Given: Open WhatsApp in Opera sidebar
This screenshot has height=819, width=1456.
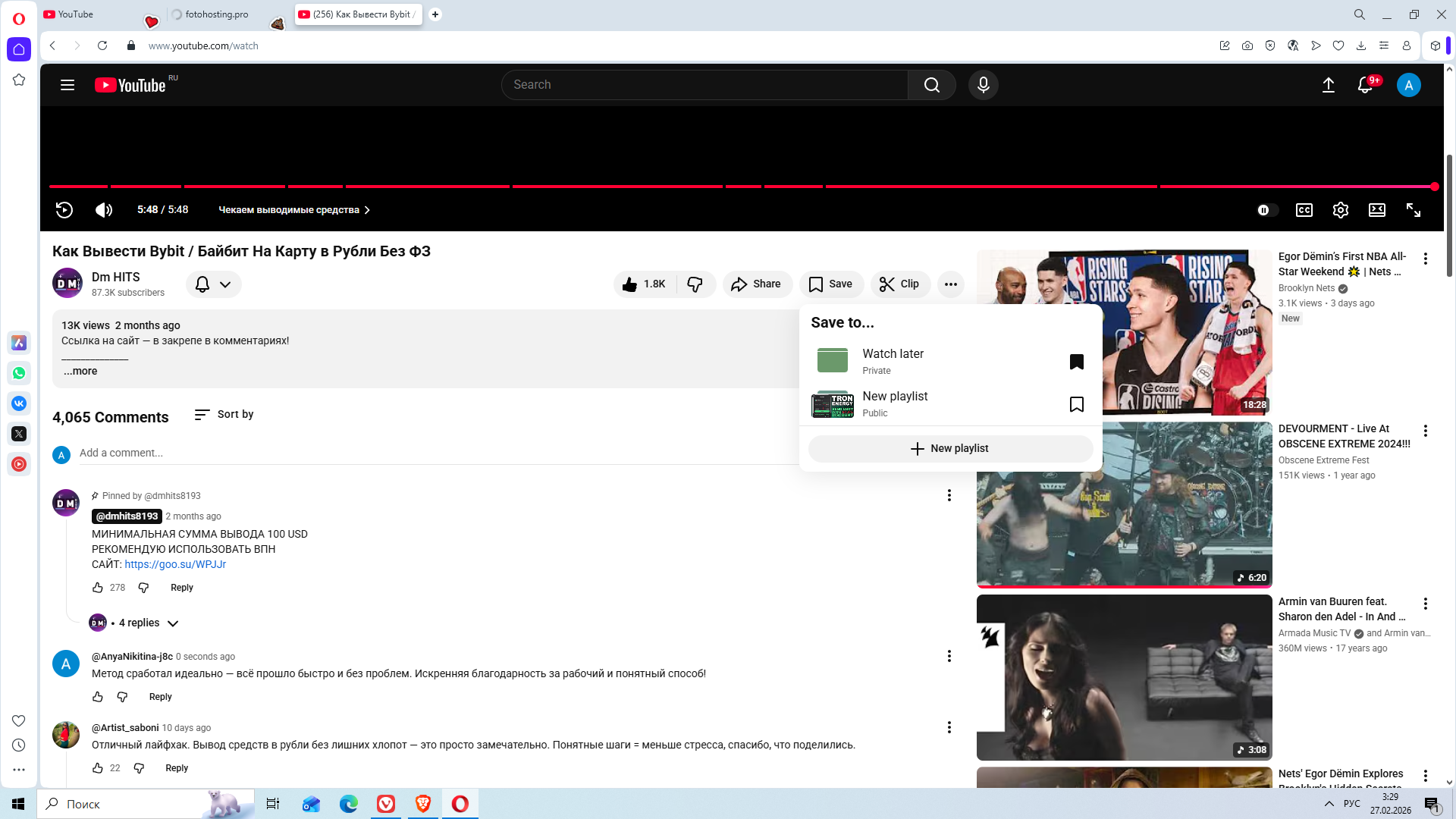Looking at the screenshot, I should pos(19,373).
